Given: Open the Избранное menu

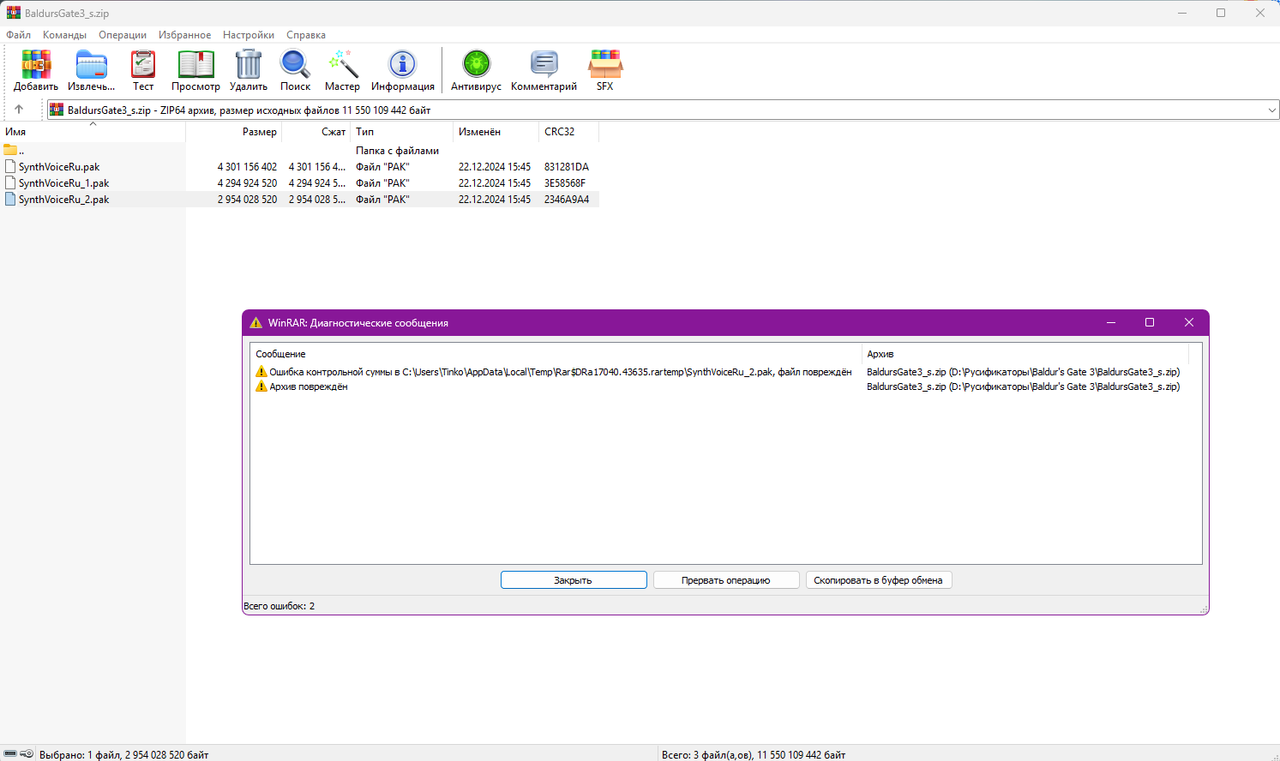Looking at the screenshot, I should tap(185, 35).
